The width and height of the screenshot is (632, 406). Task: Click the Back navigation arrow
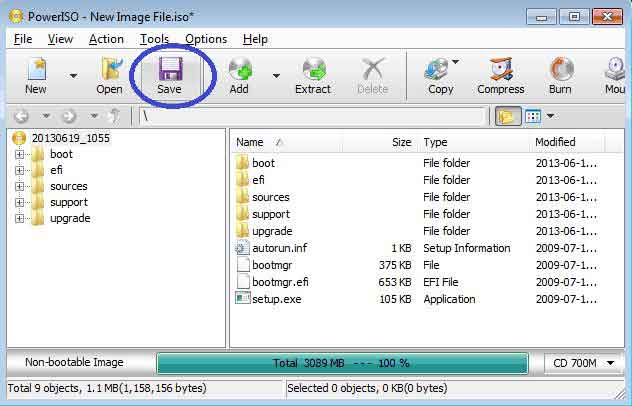point(21,117)
